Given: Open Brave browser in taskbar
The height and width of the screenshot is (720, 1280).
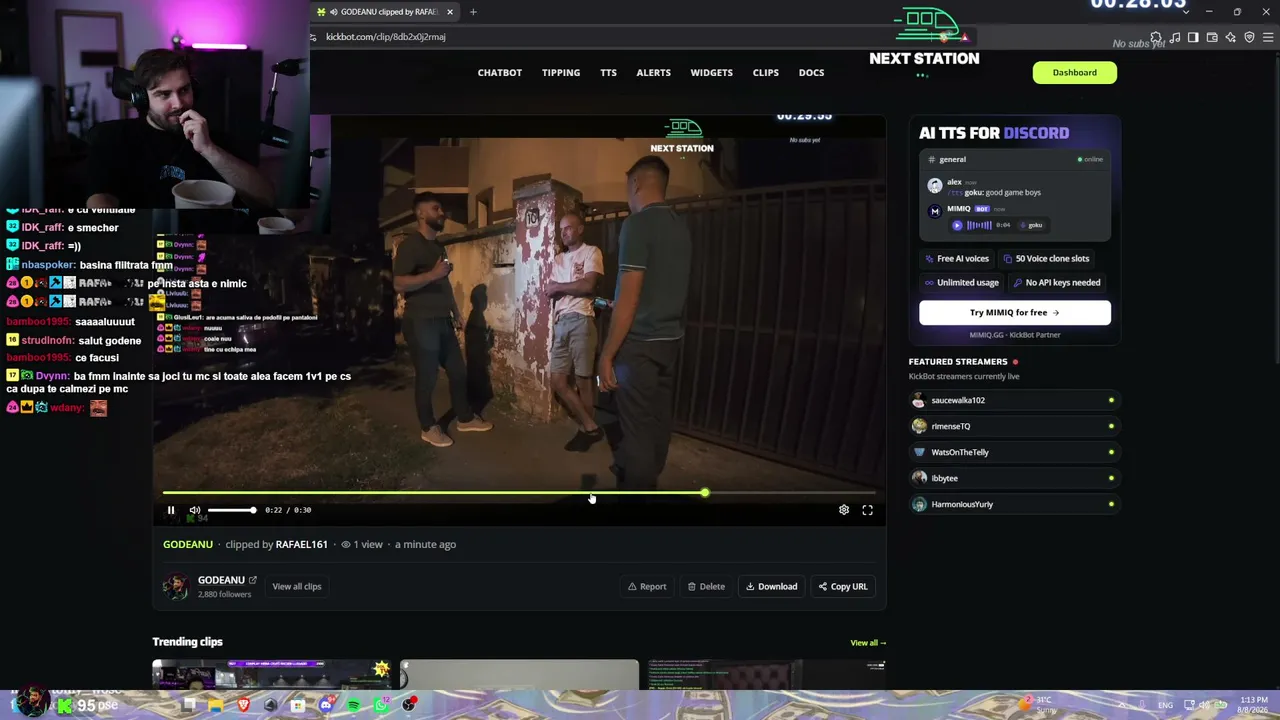Looking at the screenshot, I should [x=243, y=706].
